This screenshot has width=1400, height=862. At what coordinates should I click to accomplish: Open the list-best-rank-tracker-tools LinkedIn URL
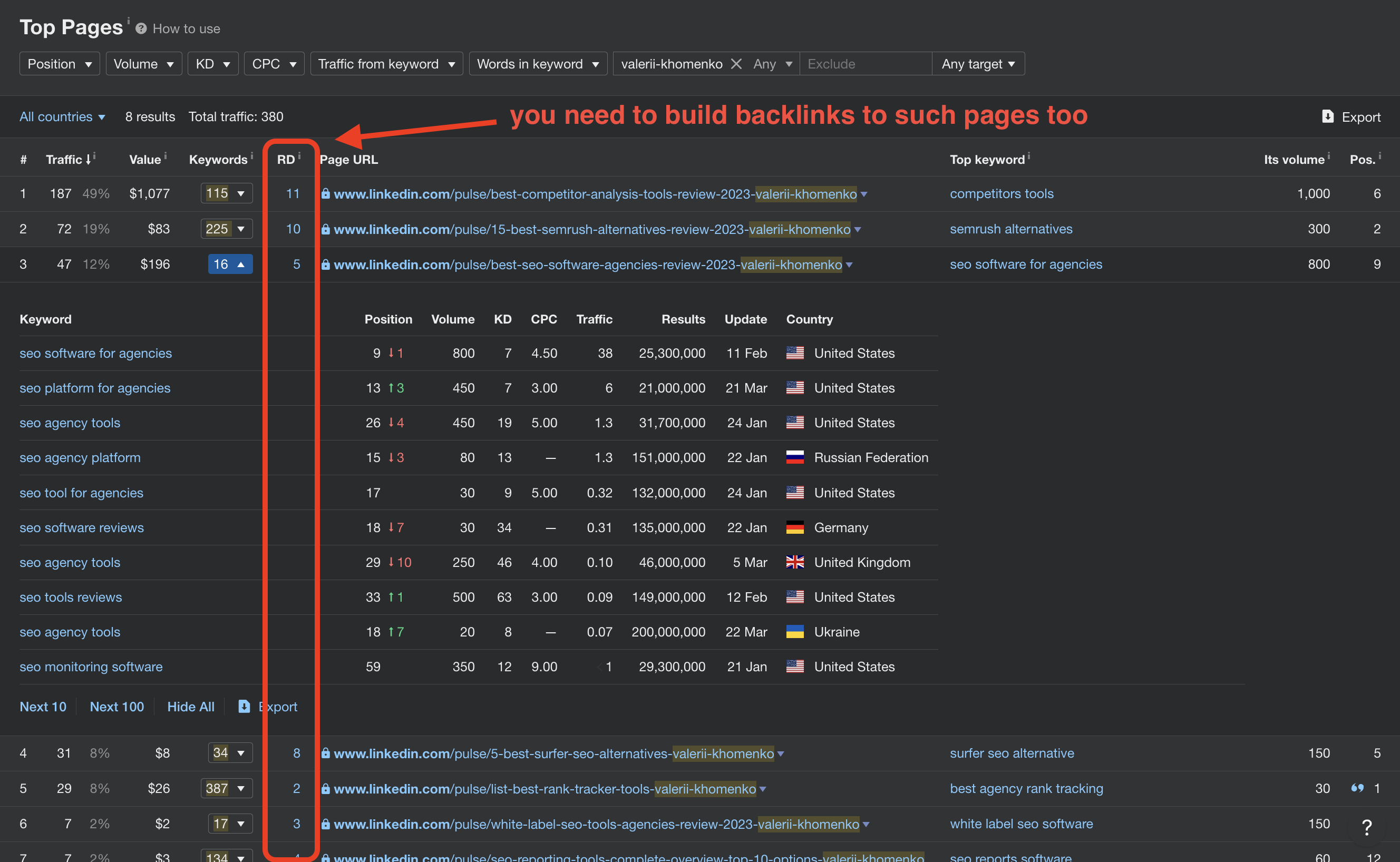[x=545, y=789]
